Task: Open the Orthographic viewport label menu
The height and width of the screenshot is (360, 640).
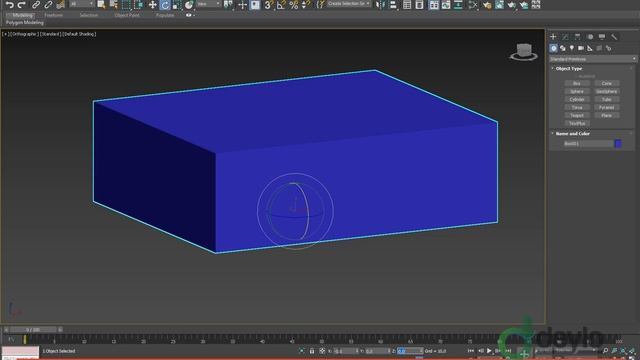Action: tap(24, 34)
